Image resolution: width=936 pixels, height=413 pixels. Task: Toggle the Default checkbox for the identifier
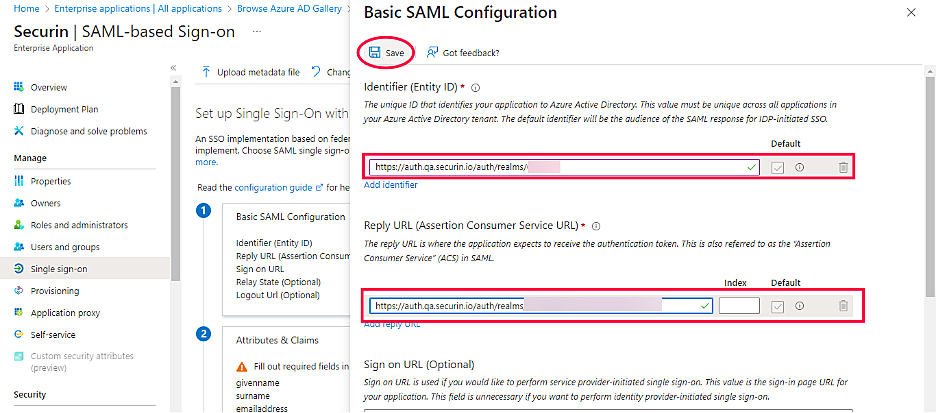click(777, 168)
